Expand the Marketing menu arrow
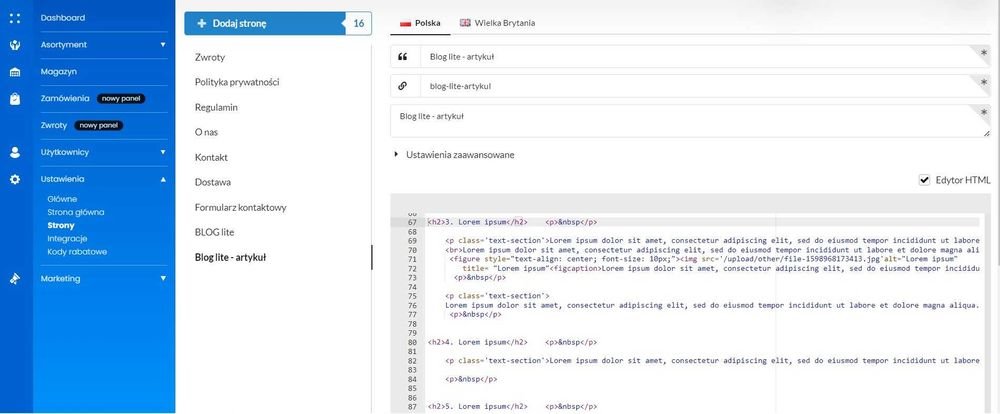 tap(163, 279)
